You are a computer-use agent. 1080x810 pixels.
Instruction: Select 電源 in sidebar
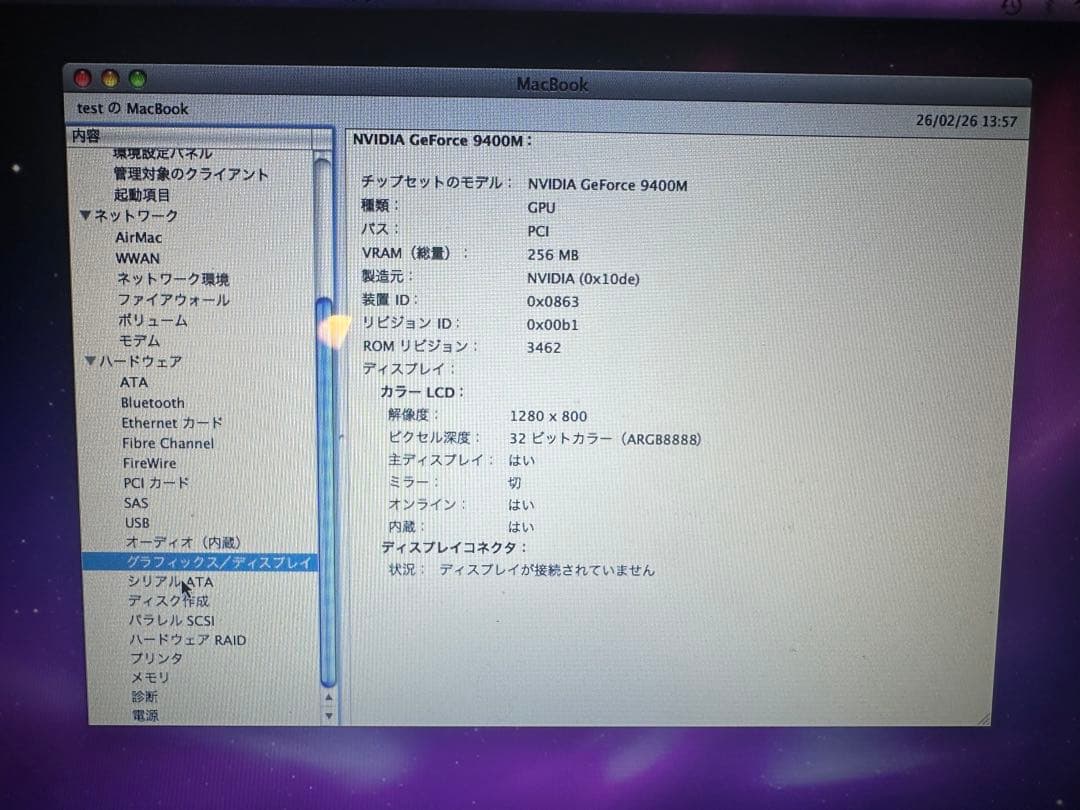pos(145,716)
